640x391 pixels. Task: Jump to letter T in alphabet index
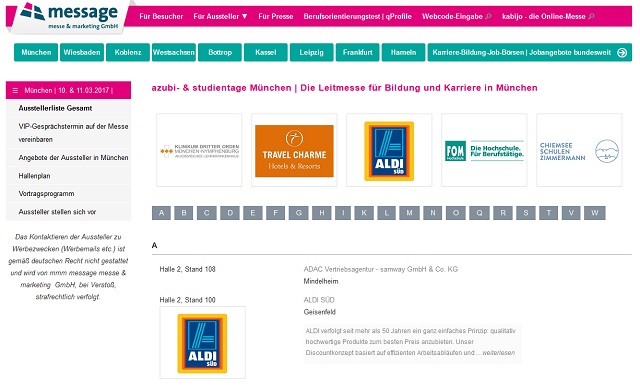click(549, 213)
